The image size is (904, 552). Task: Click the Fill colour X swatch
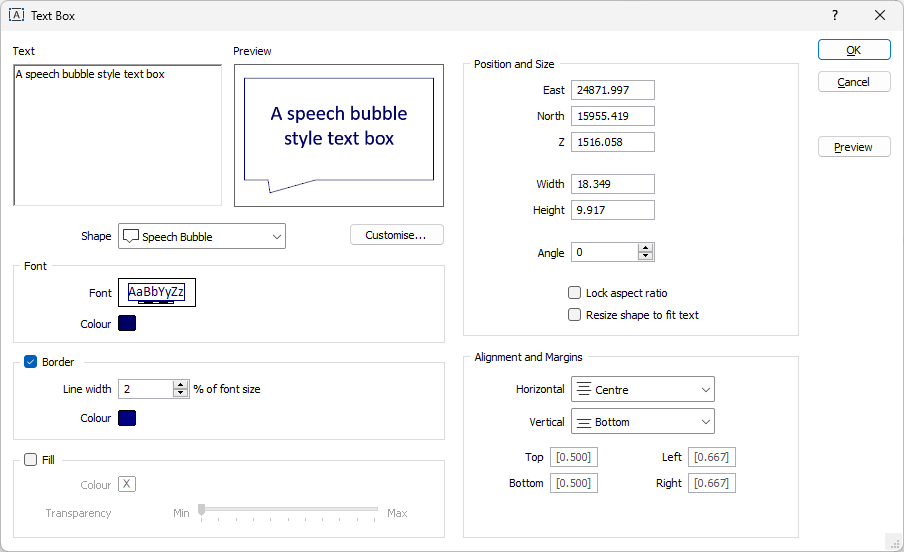coord(127,484)
